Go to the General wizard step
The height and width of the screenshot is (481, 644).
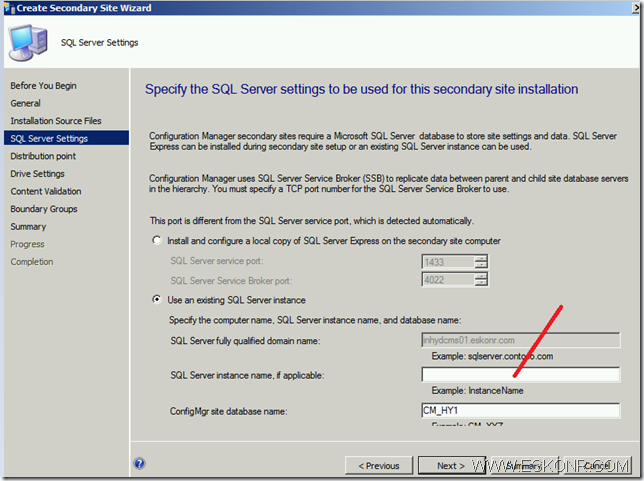(25, 103)
